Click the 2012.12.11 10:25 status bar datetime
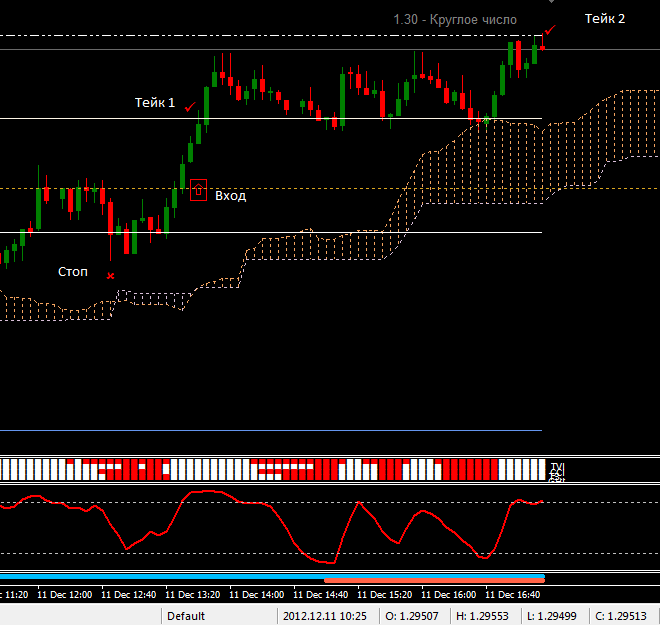This screenshot has height=625, width=660. 325,616
